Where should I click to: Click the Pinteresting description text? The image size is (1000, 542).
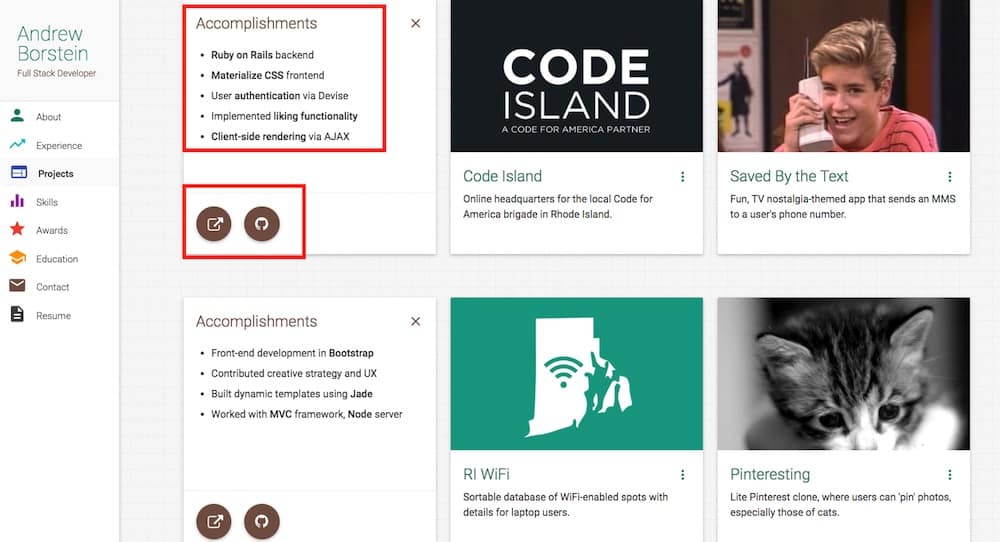coord(841,504)
